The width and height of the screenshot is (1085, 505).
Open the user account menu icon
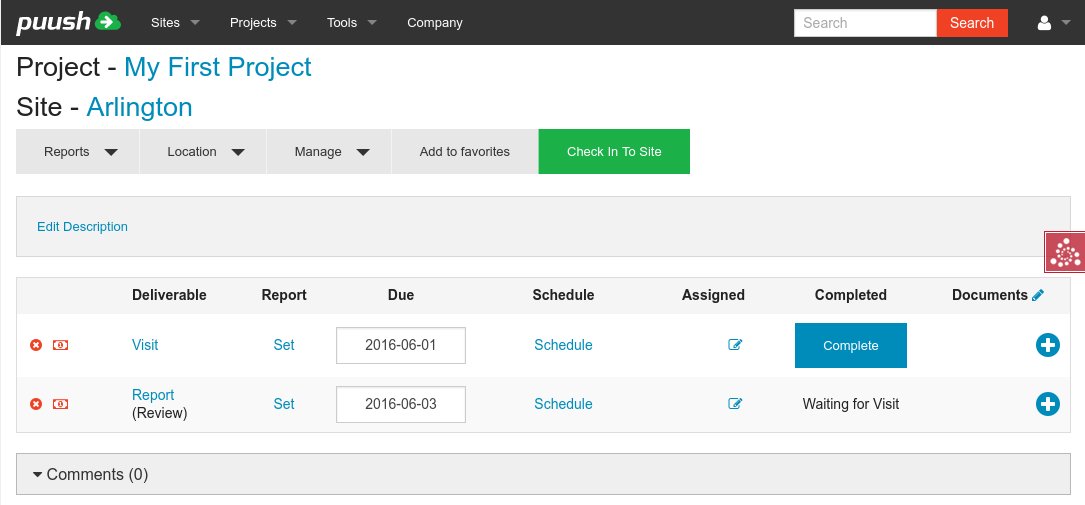[x=1053, y=23]
